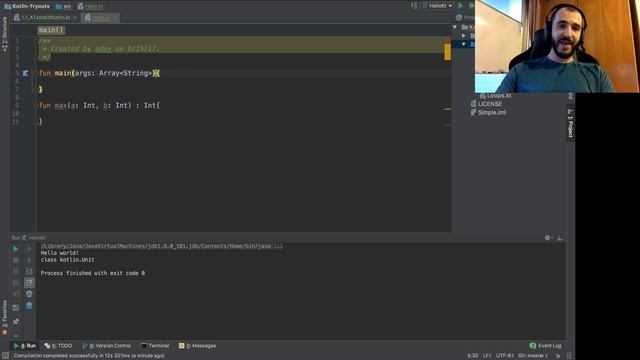This screenshot has width=640, height=360.
Task: Open Run panel settings gear
Action: (548, 238)
